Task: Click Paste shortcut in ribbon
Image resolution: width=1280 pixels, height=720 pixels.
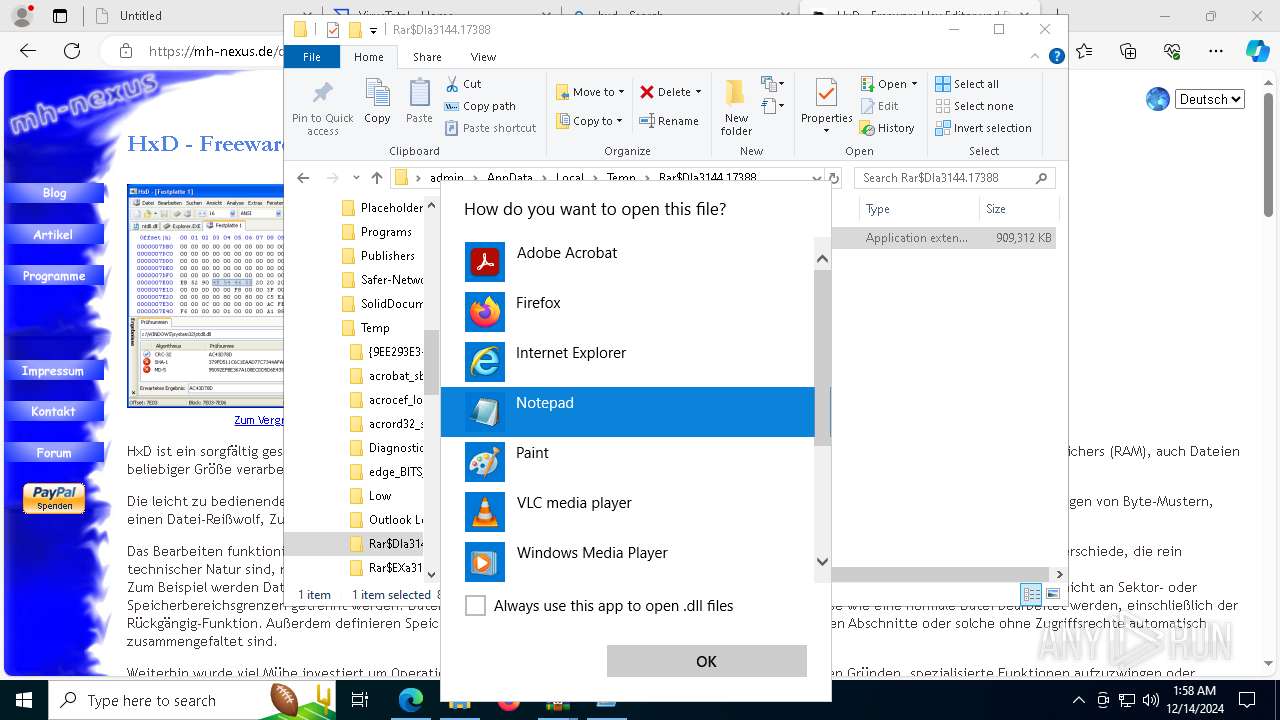Action: (x=490, y=128)
